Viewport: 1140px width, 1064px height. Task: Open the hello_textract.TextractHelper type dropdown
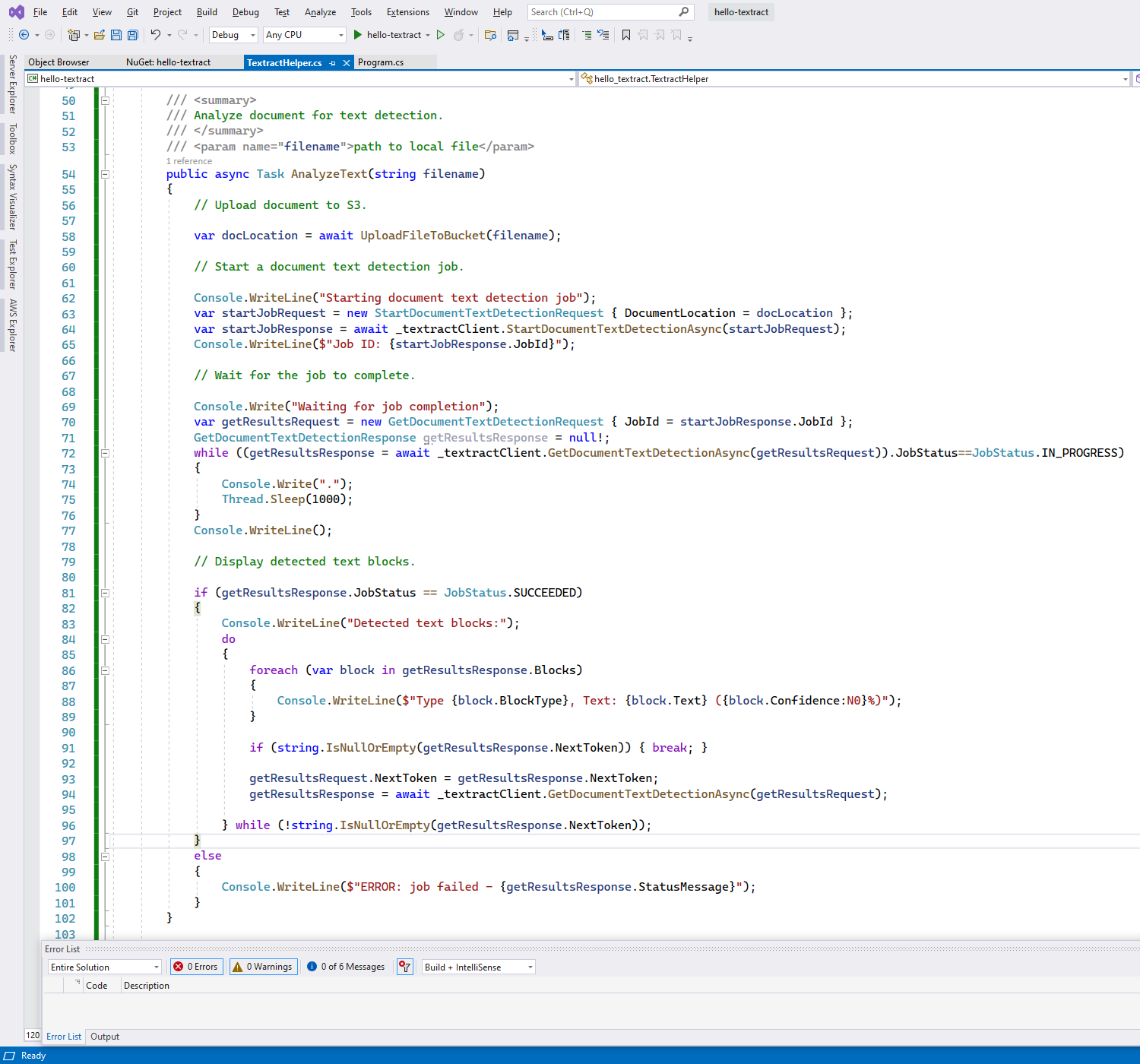coord(854,79)
